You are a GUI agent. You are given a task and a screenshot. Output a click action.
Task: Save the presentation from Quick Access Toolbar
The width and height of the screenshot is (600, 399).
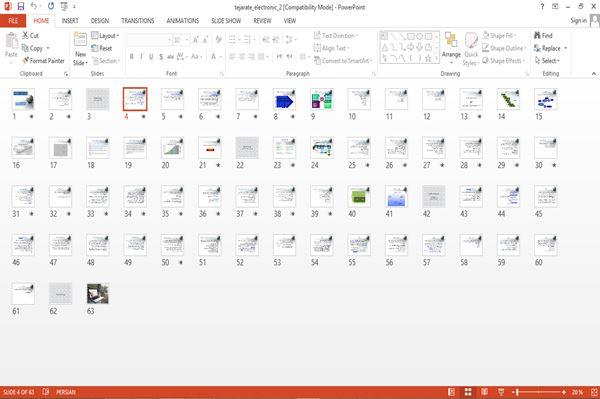coord(21,6)
